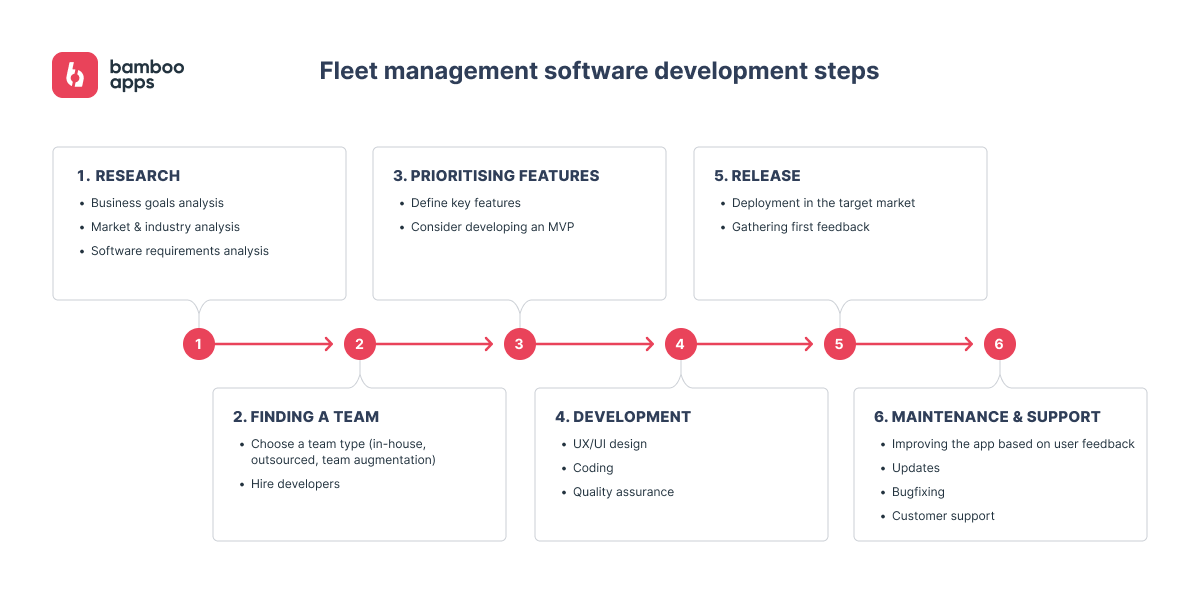
Task: Select the DEVELOPMENT card title
Action: click(623, 416)
